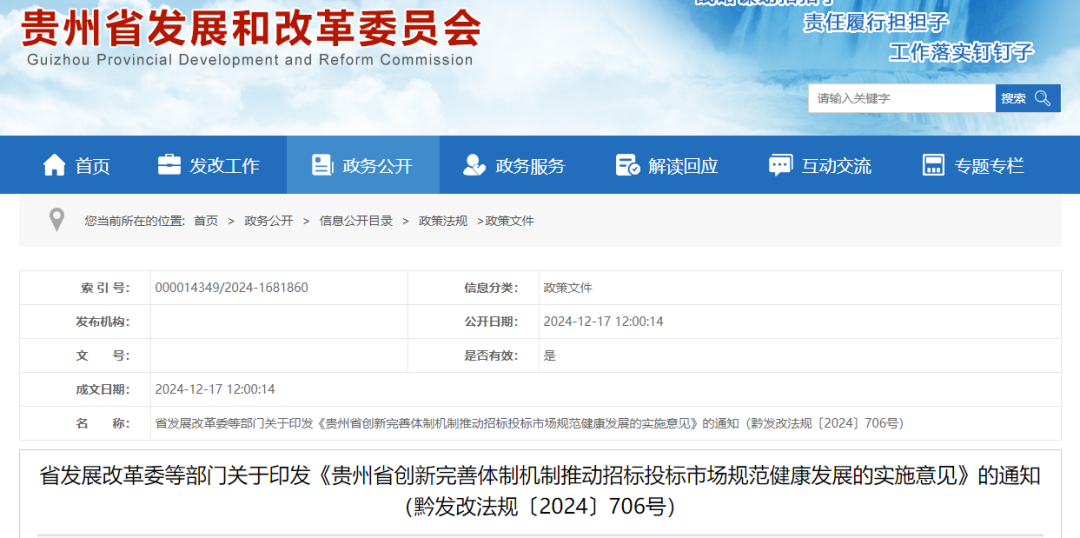
Task: Go to the 政务服务 menu item
Action: (530, 166)
